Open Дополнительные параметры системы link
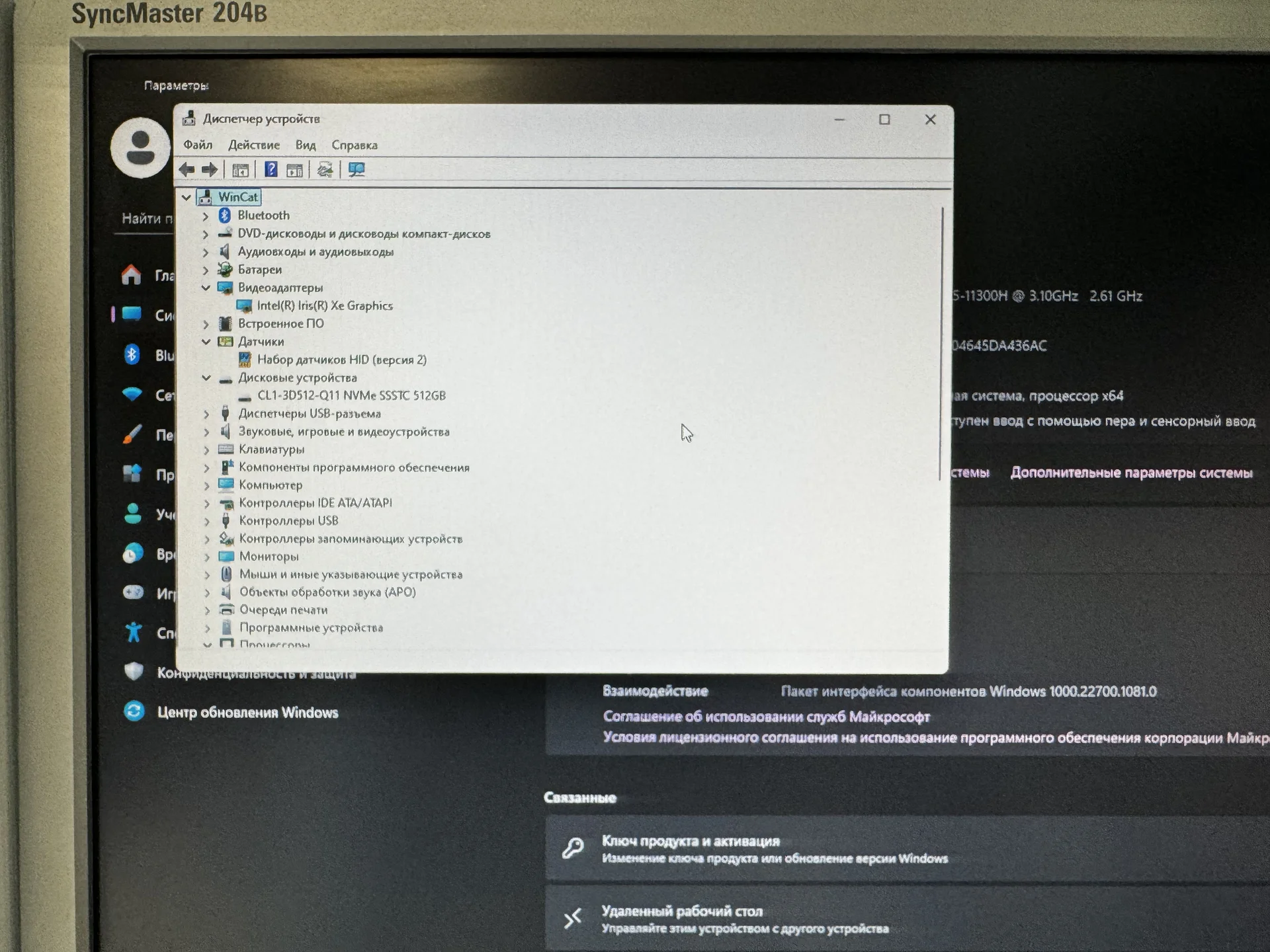The width and height of the screenshot is (1270, 952). point(1132,473)
